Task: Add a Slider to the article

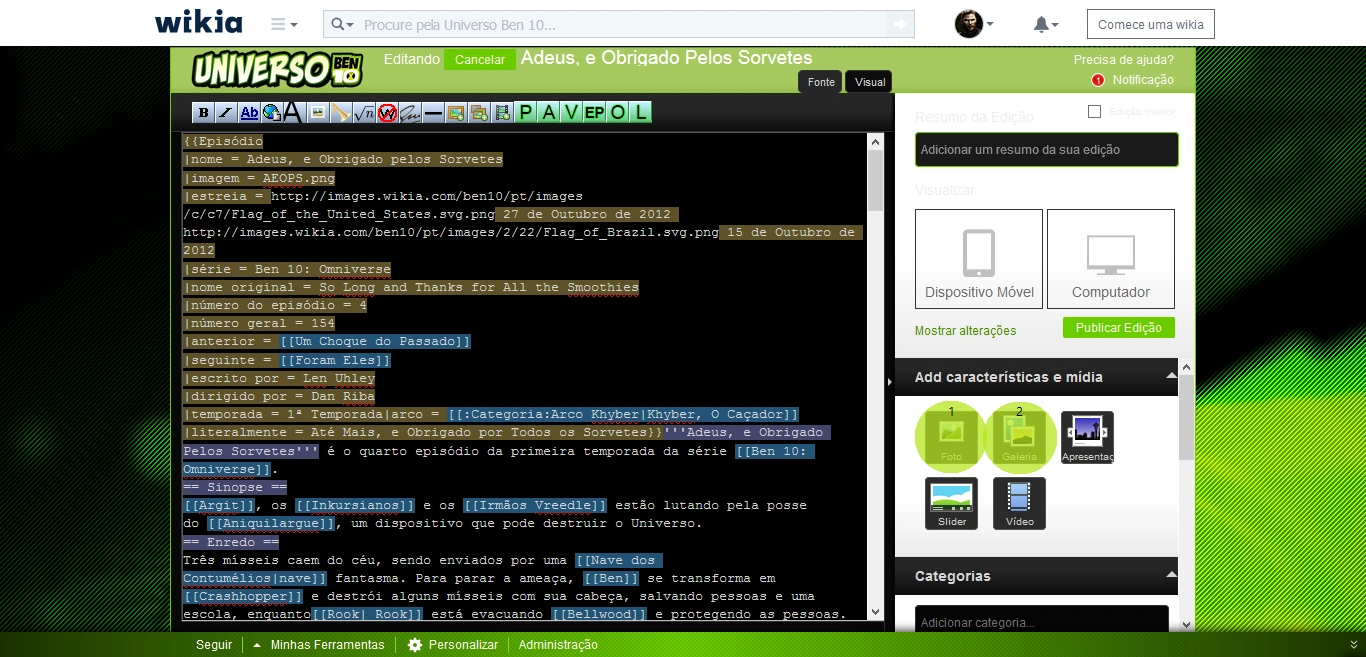Action: click(x=951, y=503)
